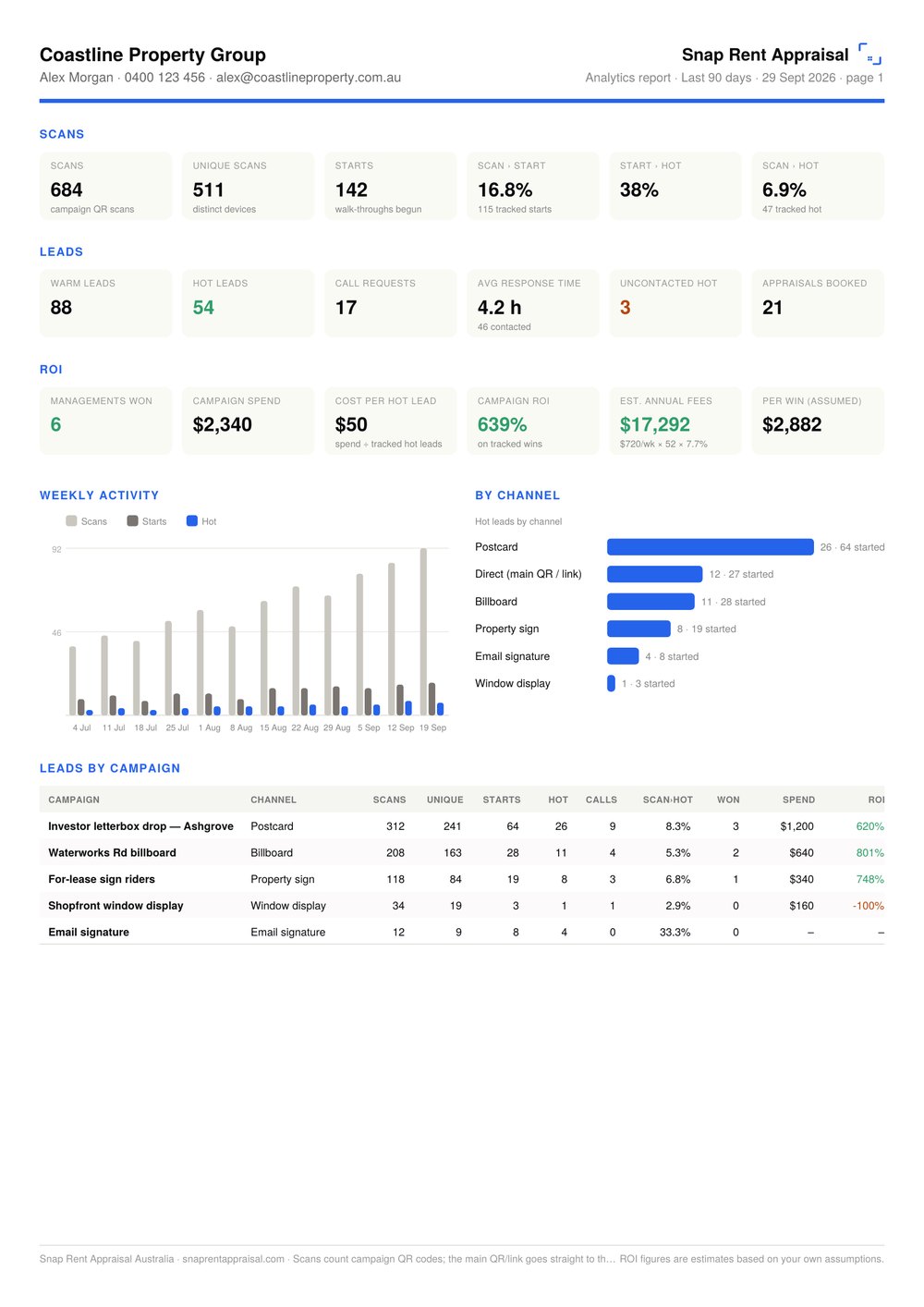Click the Appraisals Booked value 21
924x1307 pixels.
tap(772, 307)
